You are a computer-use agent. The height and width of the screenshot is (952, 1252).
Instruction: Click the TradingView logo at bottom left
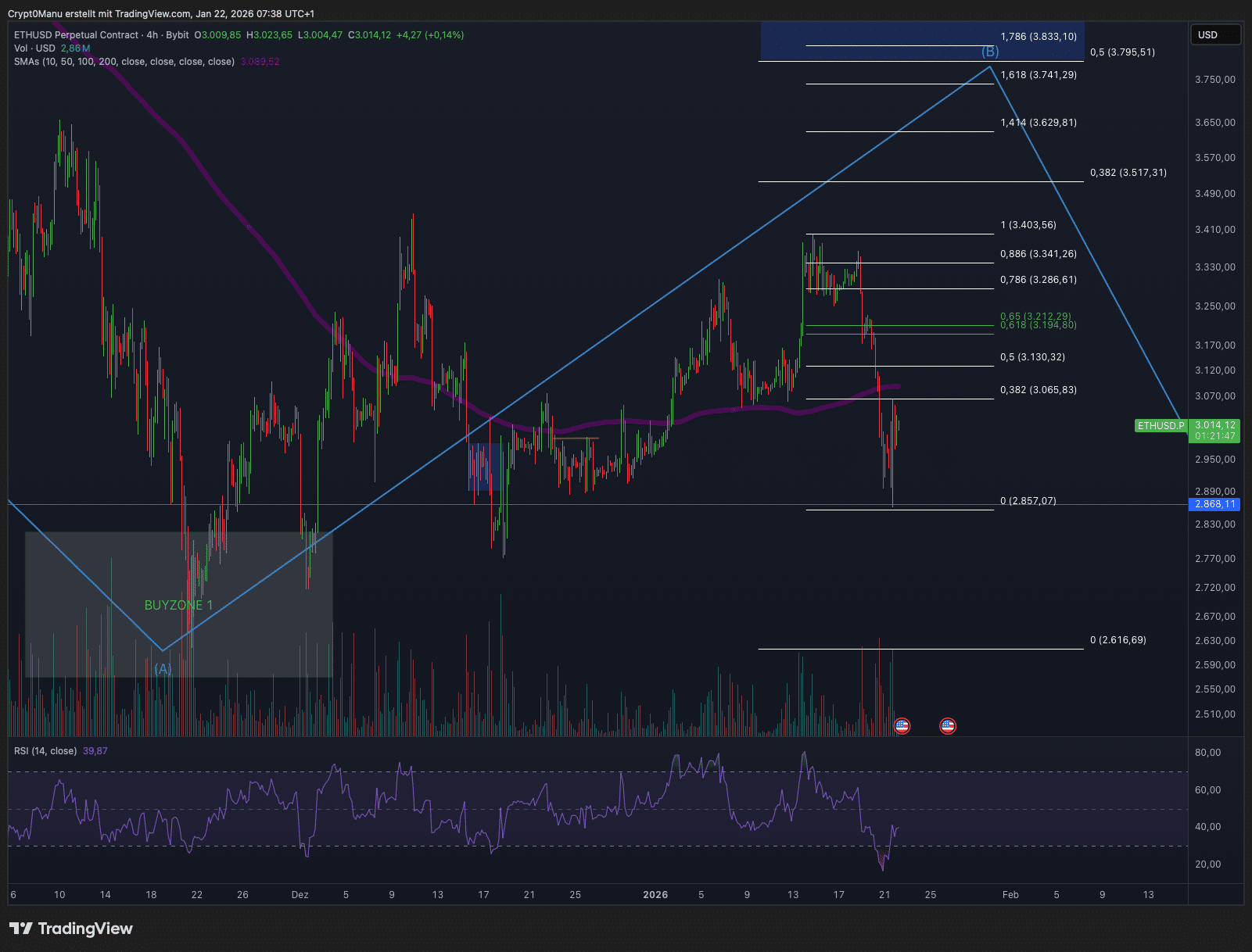coord(70,929)
